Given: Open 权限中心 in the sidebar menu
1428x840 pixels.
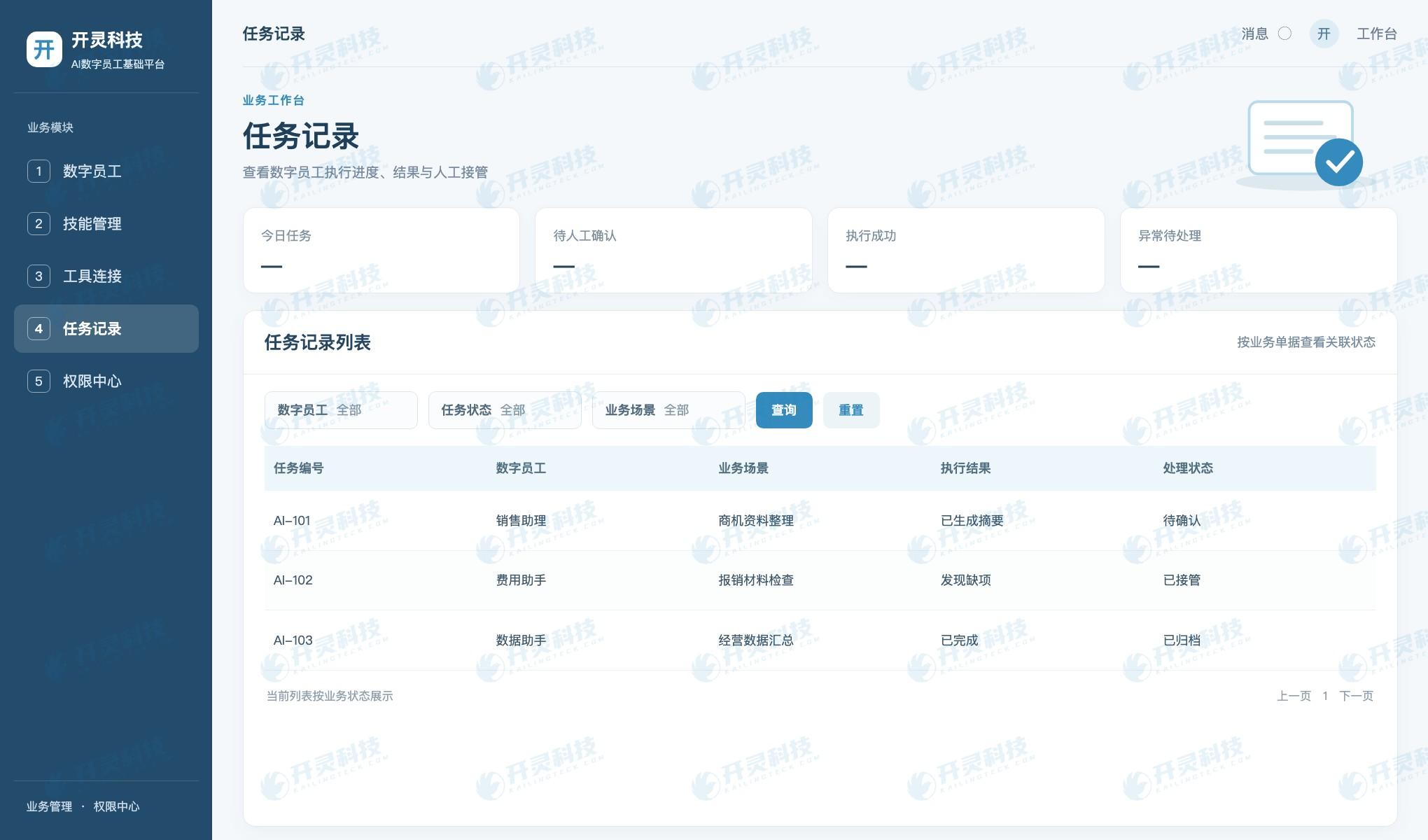Looking at the screenshot, I should 106,381.
